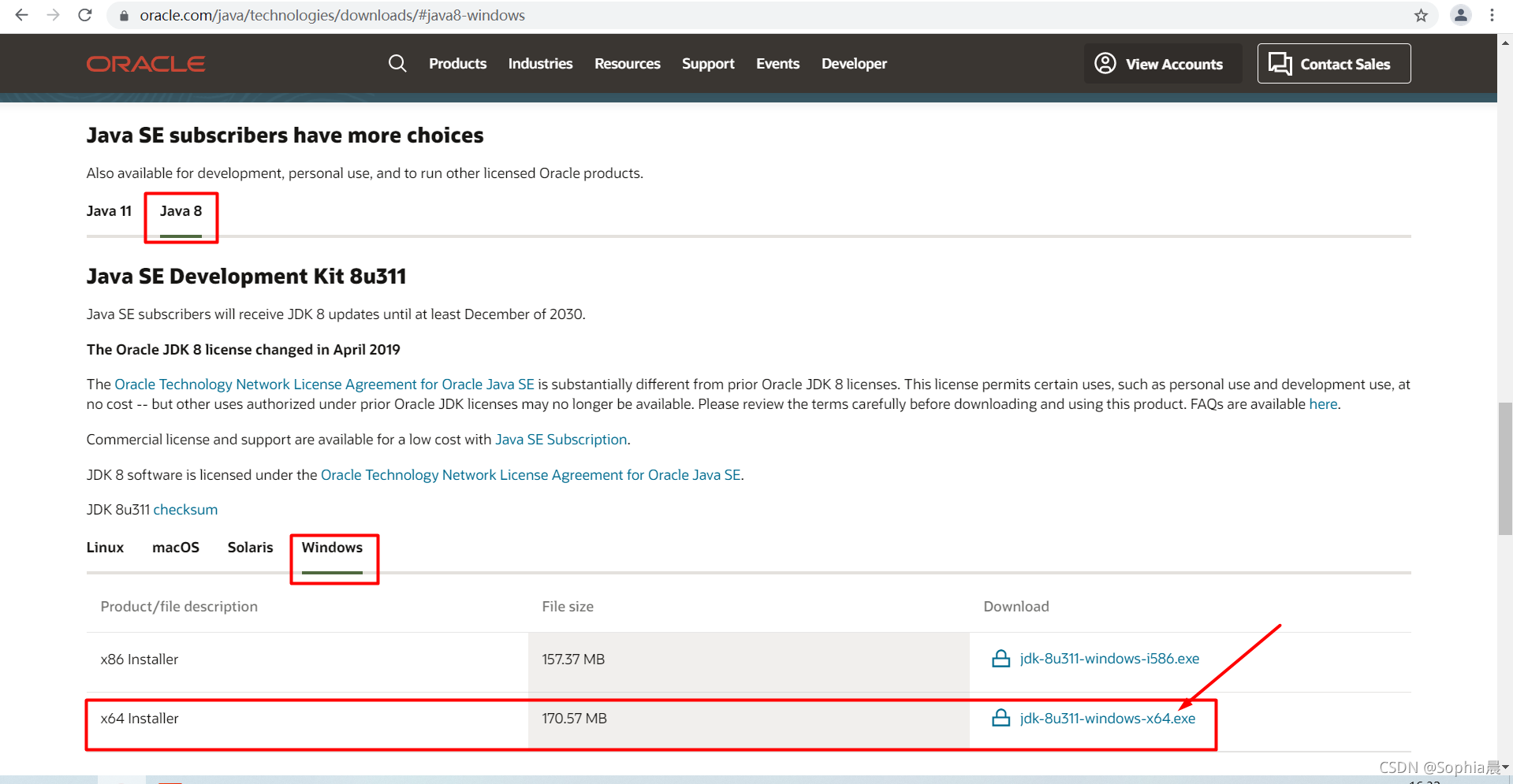
Task: Click the Contact Sales button
Action: (x=1333, y=64)
